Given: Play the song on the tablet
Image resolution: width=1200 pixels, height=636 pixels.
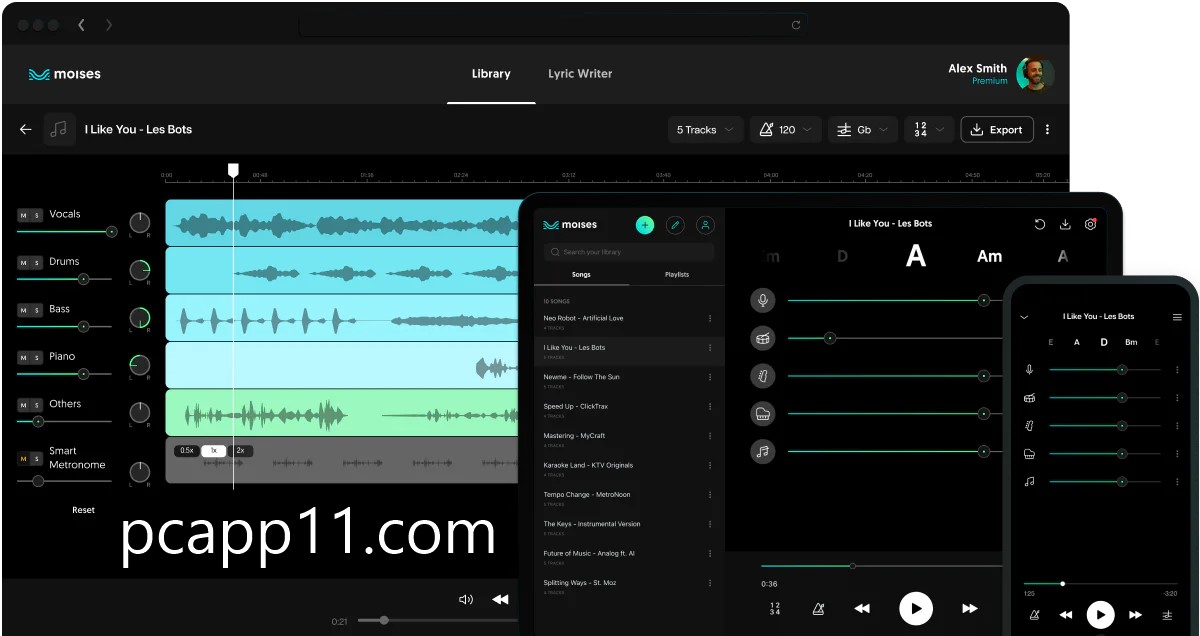Looking at the screenshot, I should point(915,608).
